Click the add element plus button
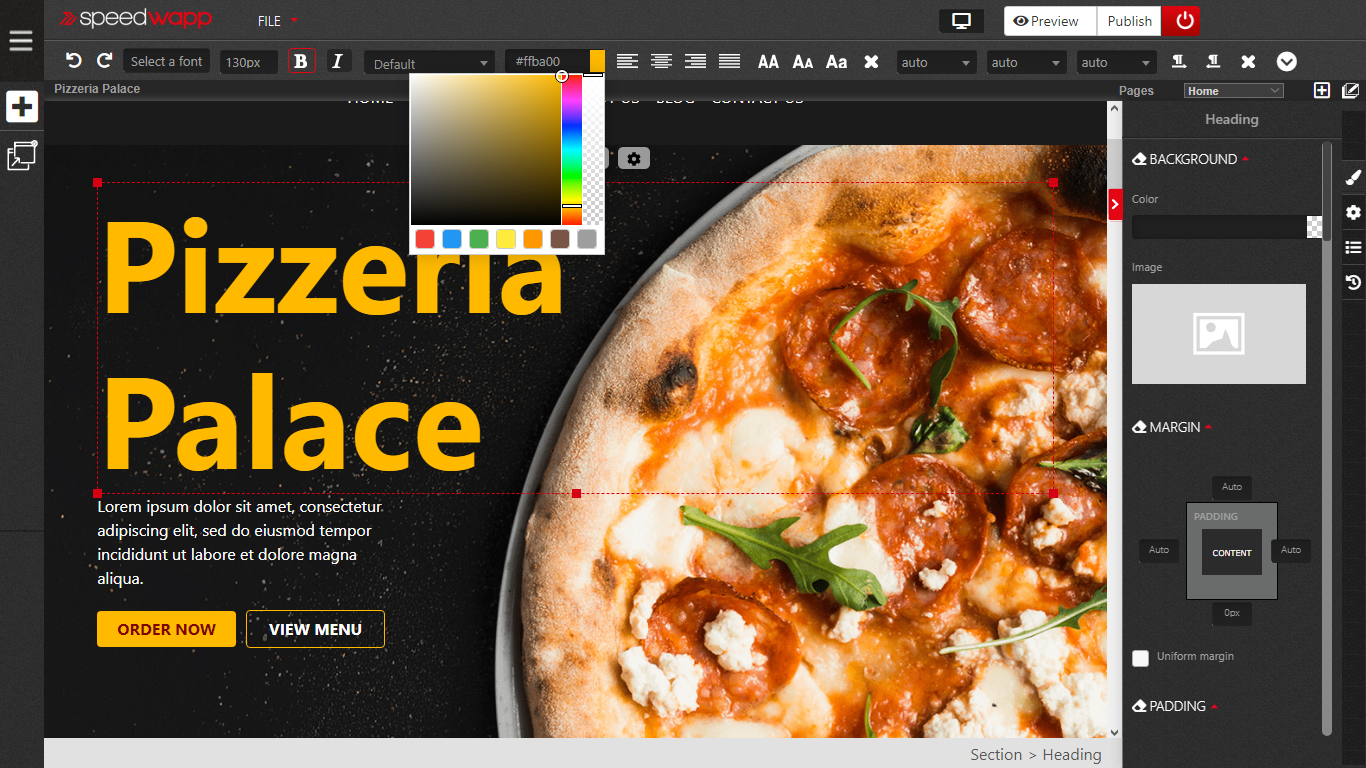The image size is (1366, 768). tap(22, 106)
